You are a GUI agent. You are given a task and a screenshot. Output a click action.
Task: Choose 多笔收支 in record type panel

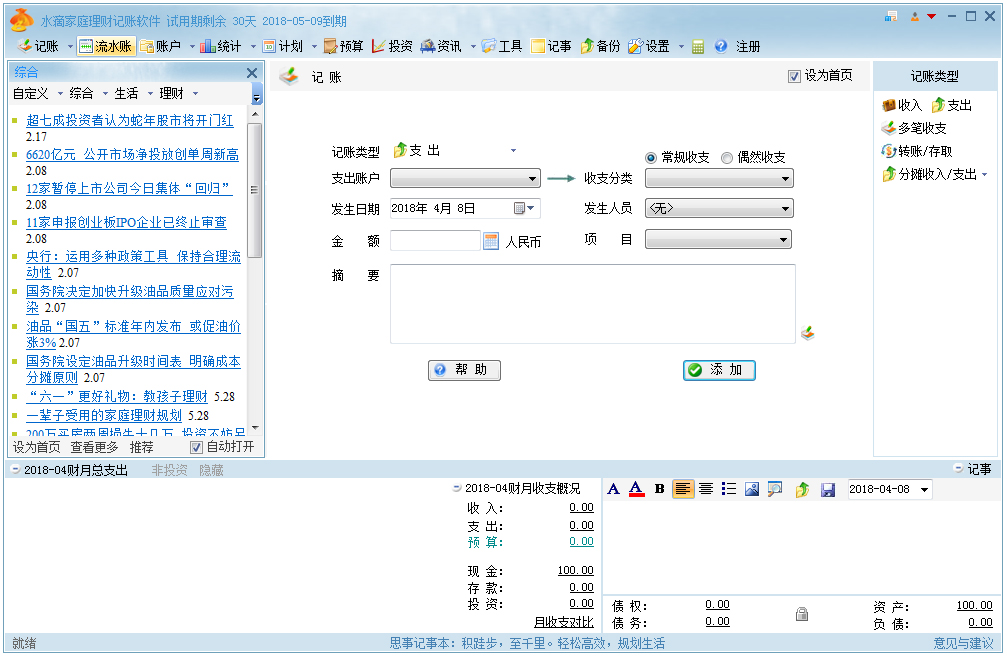[915, 128]
